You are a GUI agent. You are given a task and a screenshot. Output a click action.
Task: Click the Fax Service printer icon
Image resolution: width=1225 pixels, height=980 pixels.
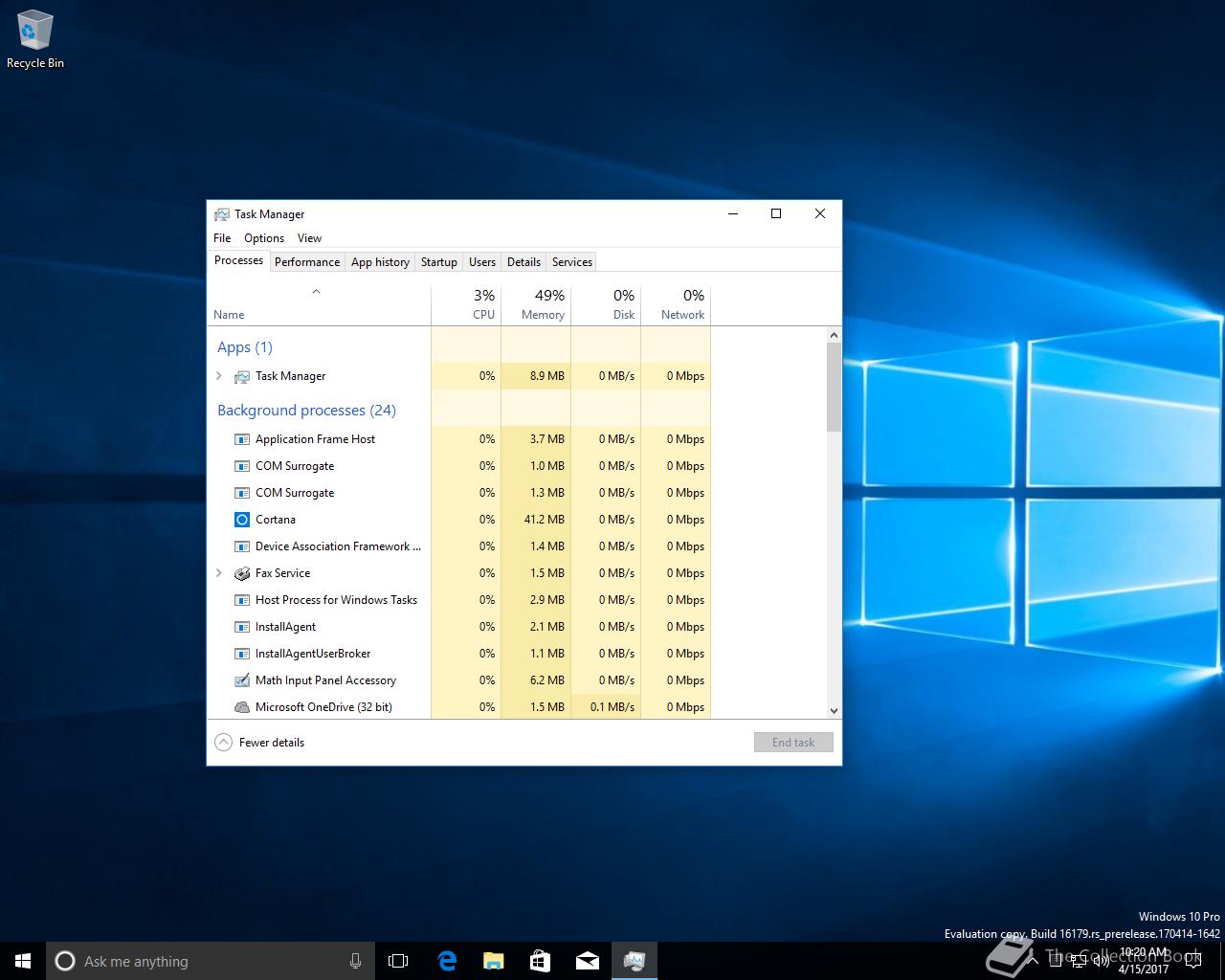pos(242,573)
